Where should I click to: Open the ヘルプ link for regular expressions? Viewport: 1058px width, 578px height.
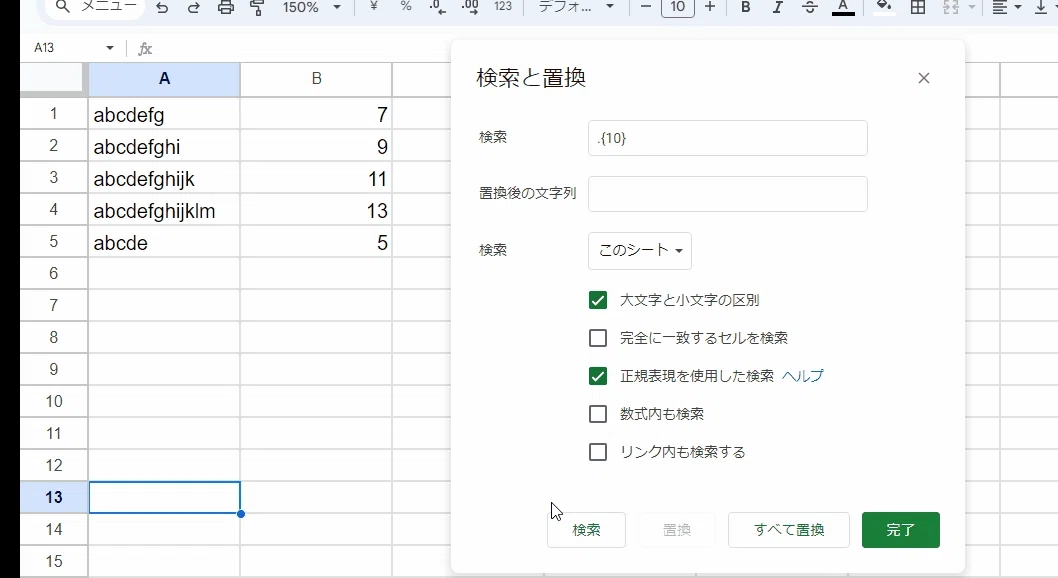tap(802, 376)
